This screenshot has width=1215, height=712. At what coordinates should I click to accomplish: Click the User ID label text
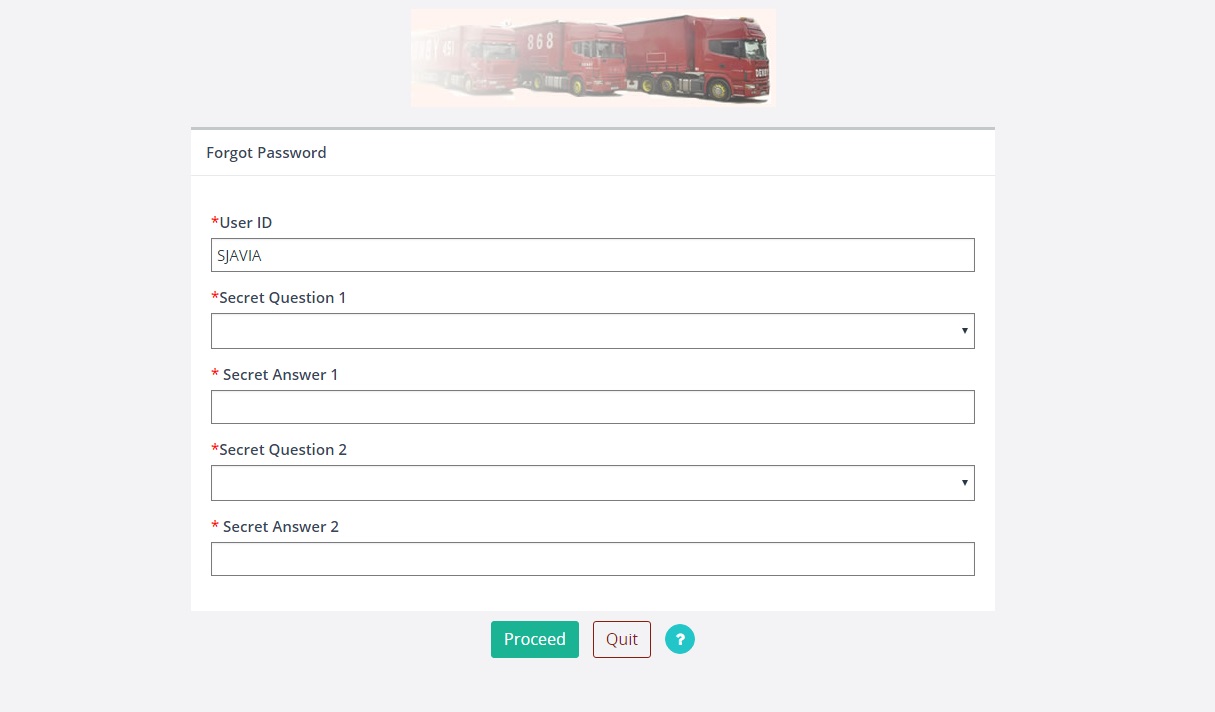(246, 222)
